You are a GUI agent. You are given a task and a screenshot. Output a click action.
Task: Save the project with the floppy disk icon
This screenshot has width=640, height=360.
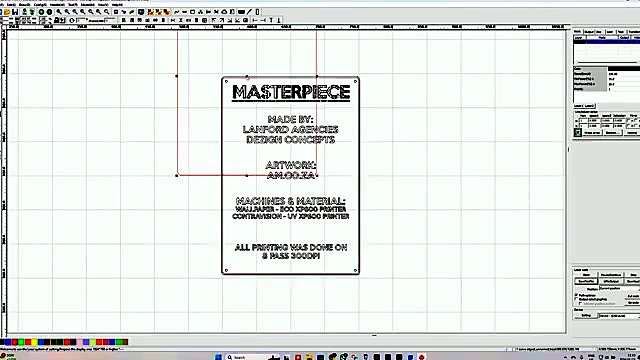point(16,12)
